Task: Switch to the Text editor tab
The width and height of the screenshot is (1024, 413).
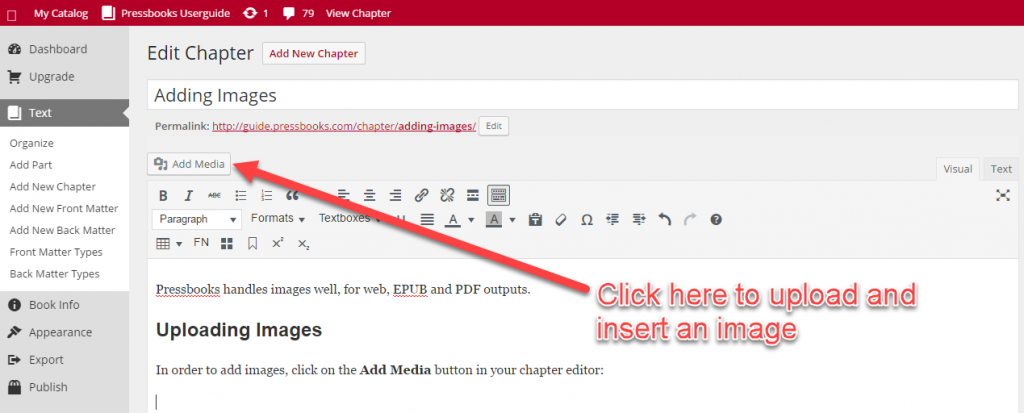Action: tap(1001, 169)
